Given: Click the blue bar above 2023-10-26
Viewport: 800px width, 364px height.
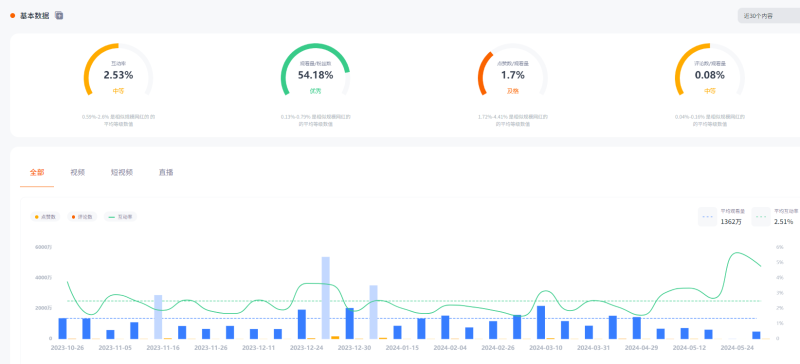Looking at the screenshot, I should click(x=63, y=328).
